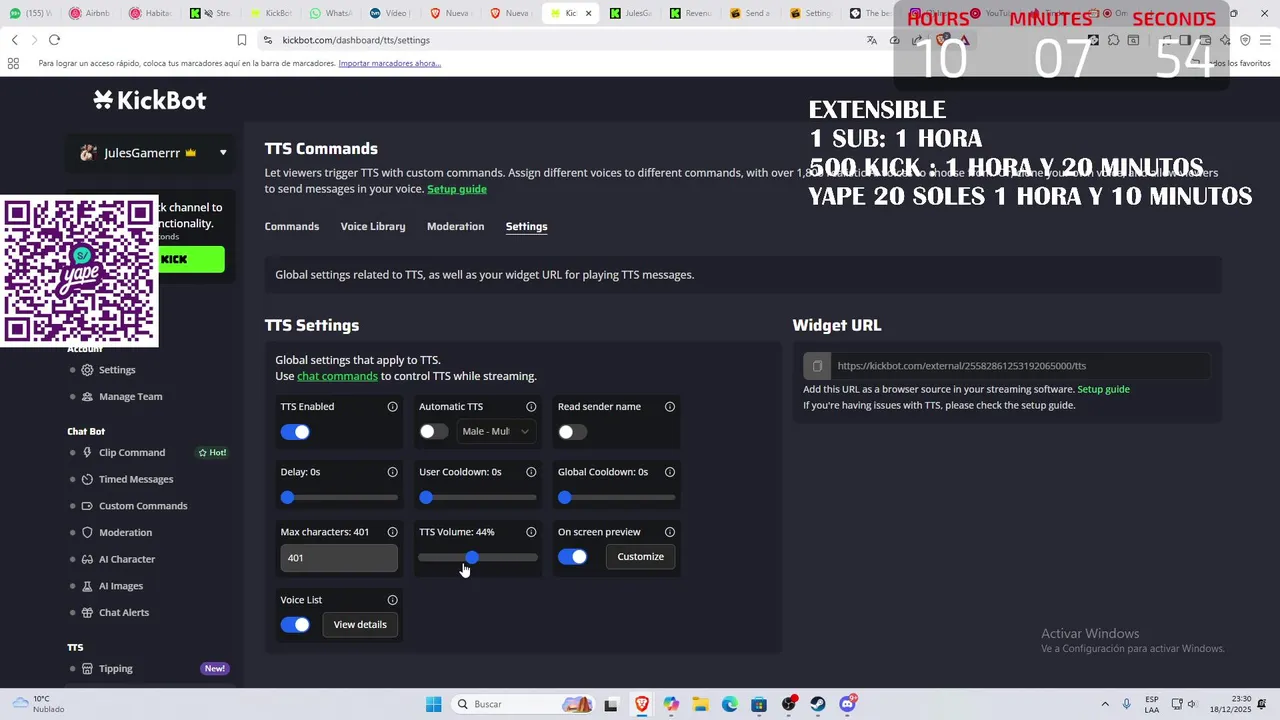Bookmark this page via the bookmark icon

(x=242, y=40)
